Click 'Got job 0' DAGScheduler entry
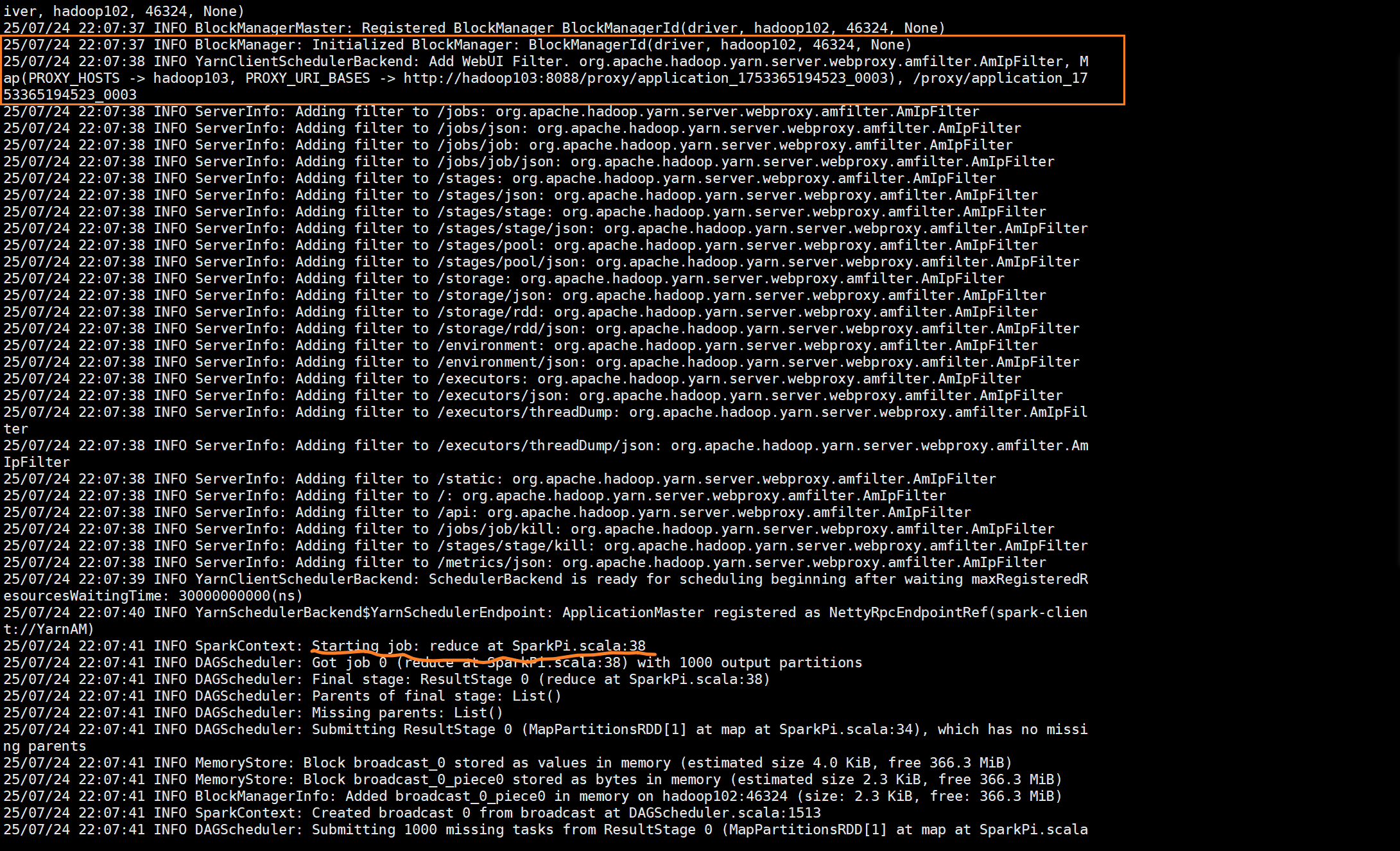The image size is (1400, 851). pyautogui.click(x=349, y=663)
